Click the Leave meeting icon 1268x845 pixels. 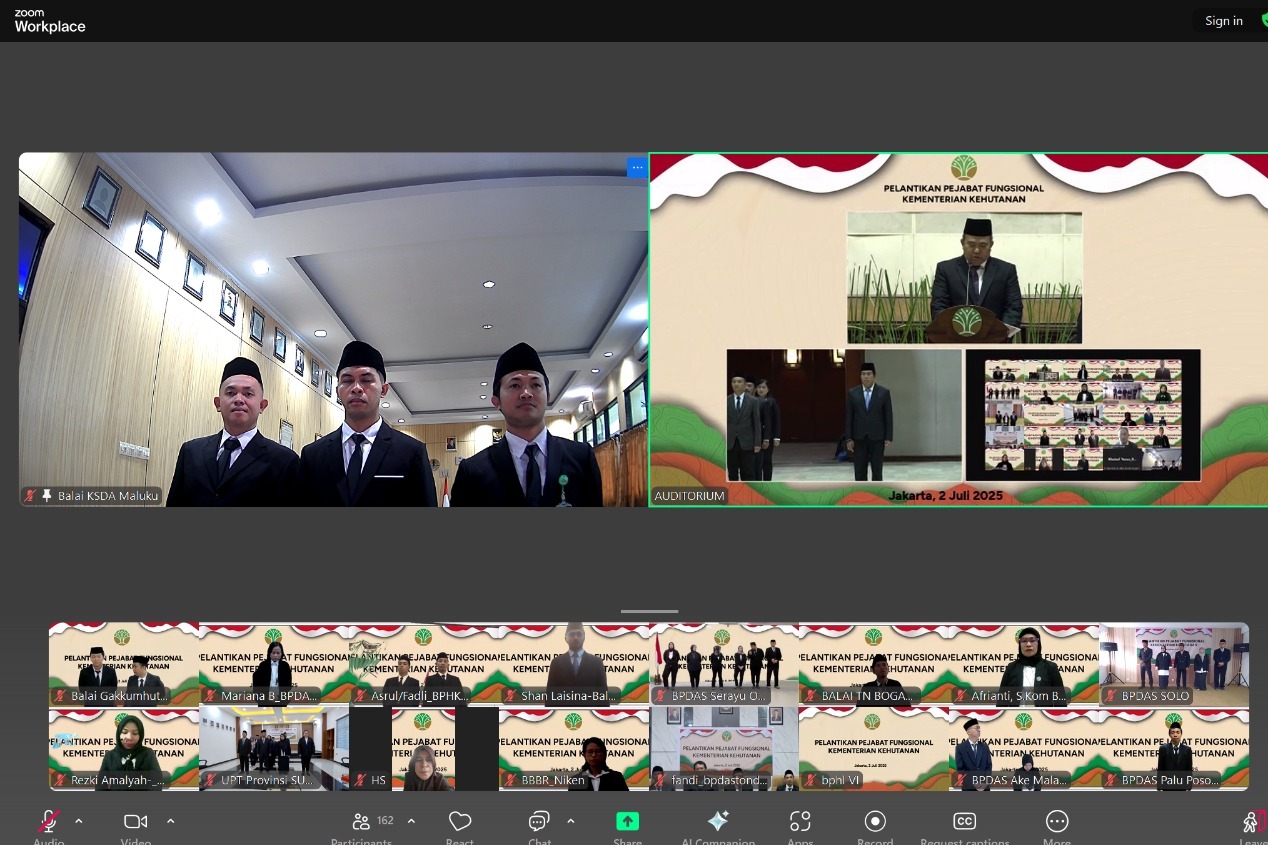[1252, 822]
